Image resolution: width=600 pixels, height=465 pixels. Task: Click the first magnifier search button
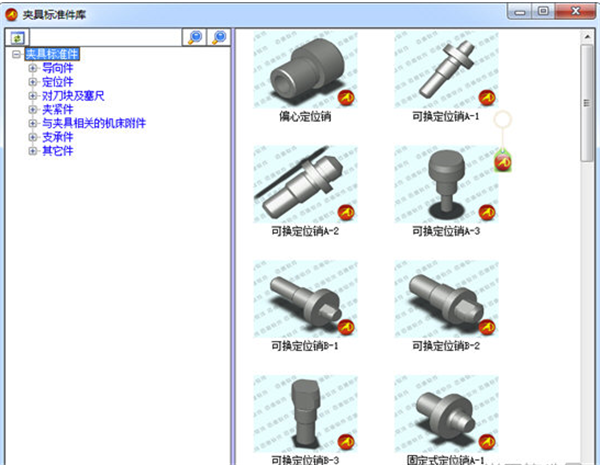point(194,38)
